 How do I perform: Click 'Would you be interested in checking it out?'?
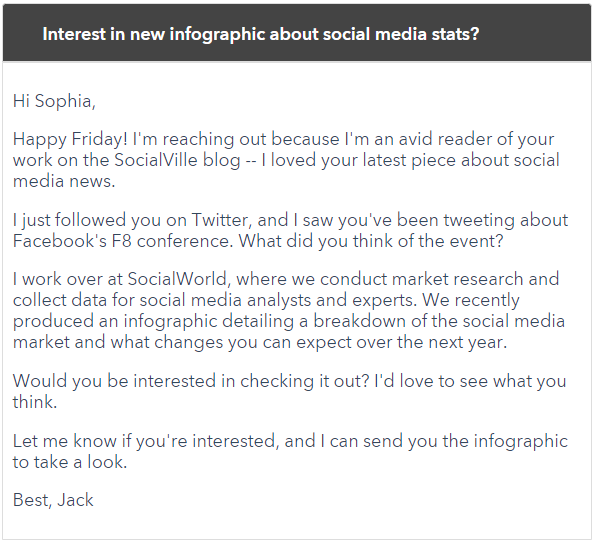point(191,381)
